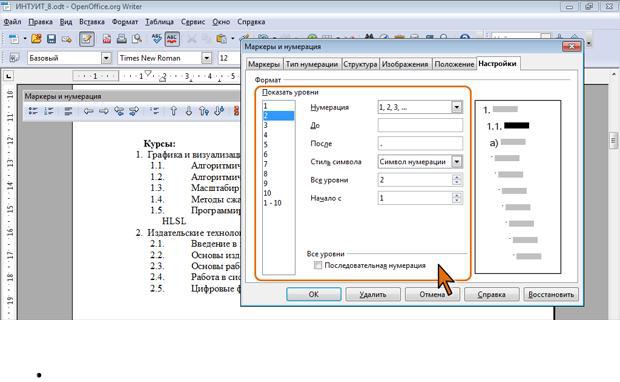The image size is (620, 382).
Task: Increase the Все уровни value
Action: (x=457, y=177)
